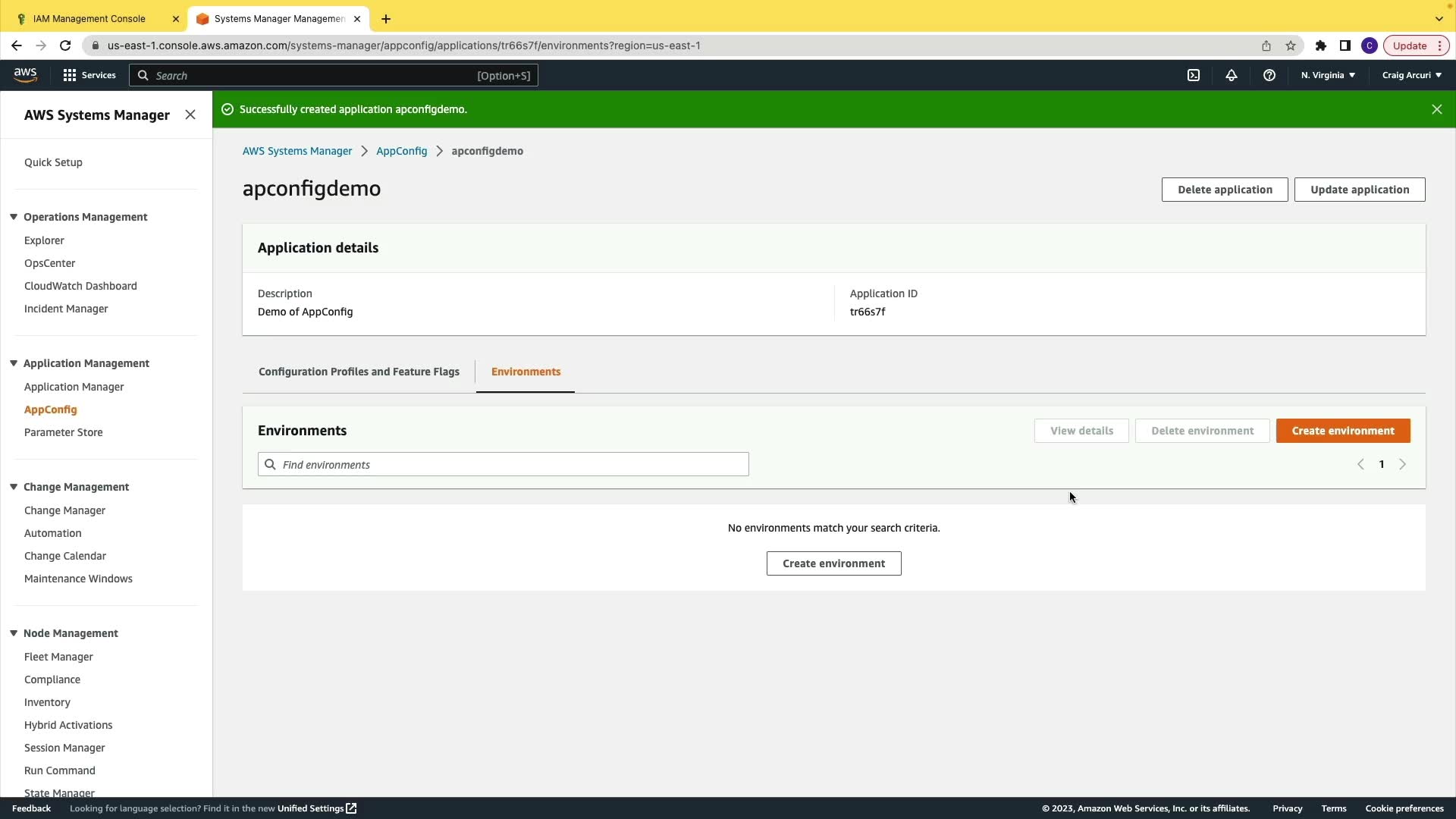Collapse Operations Management section
Image resolution: width=1456 pixels, height=819 pixels.
(14, 217)
